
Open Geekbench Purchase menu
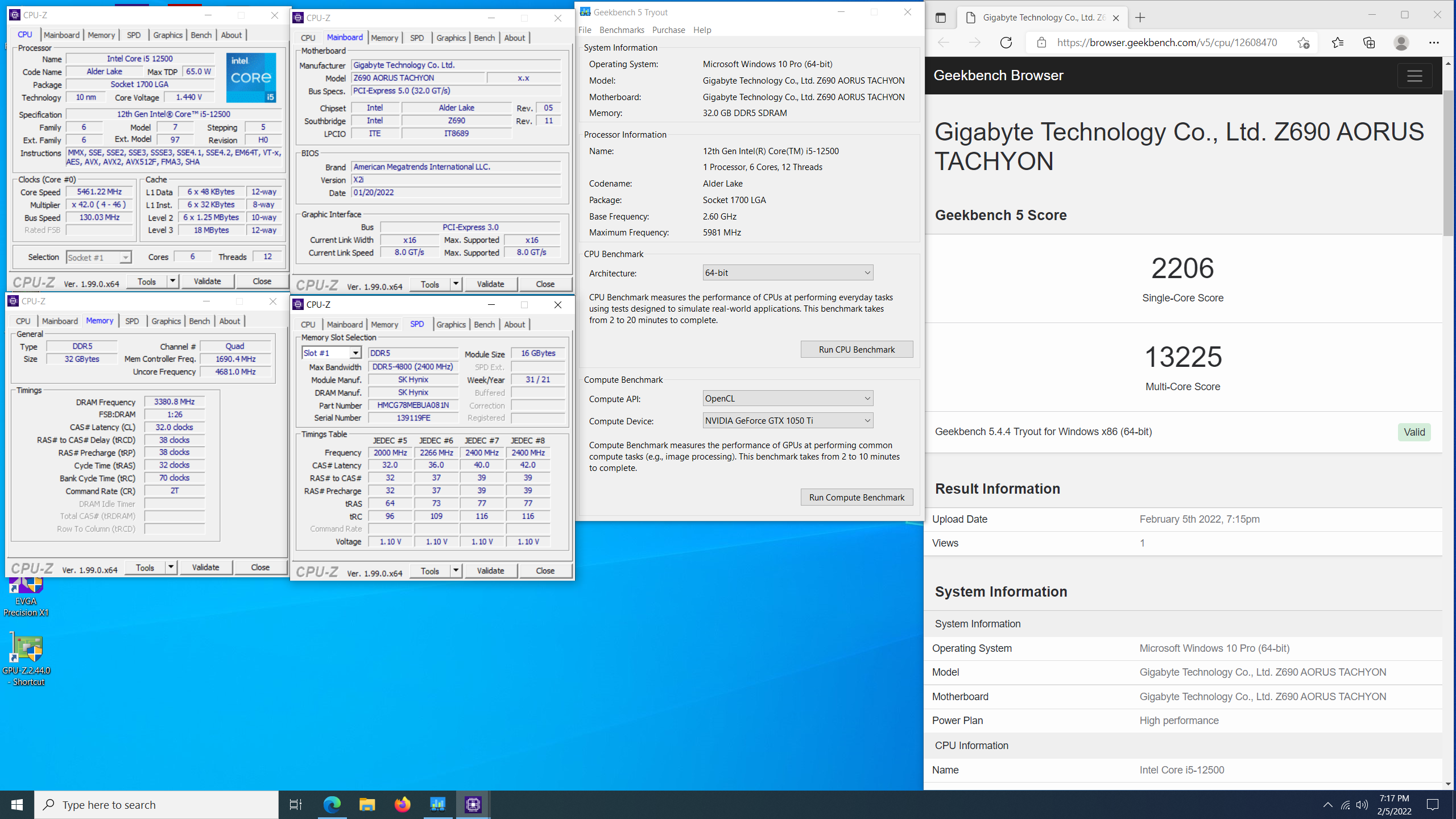click(x=669, y=30)
